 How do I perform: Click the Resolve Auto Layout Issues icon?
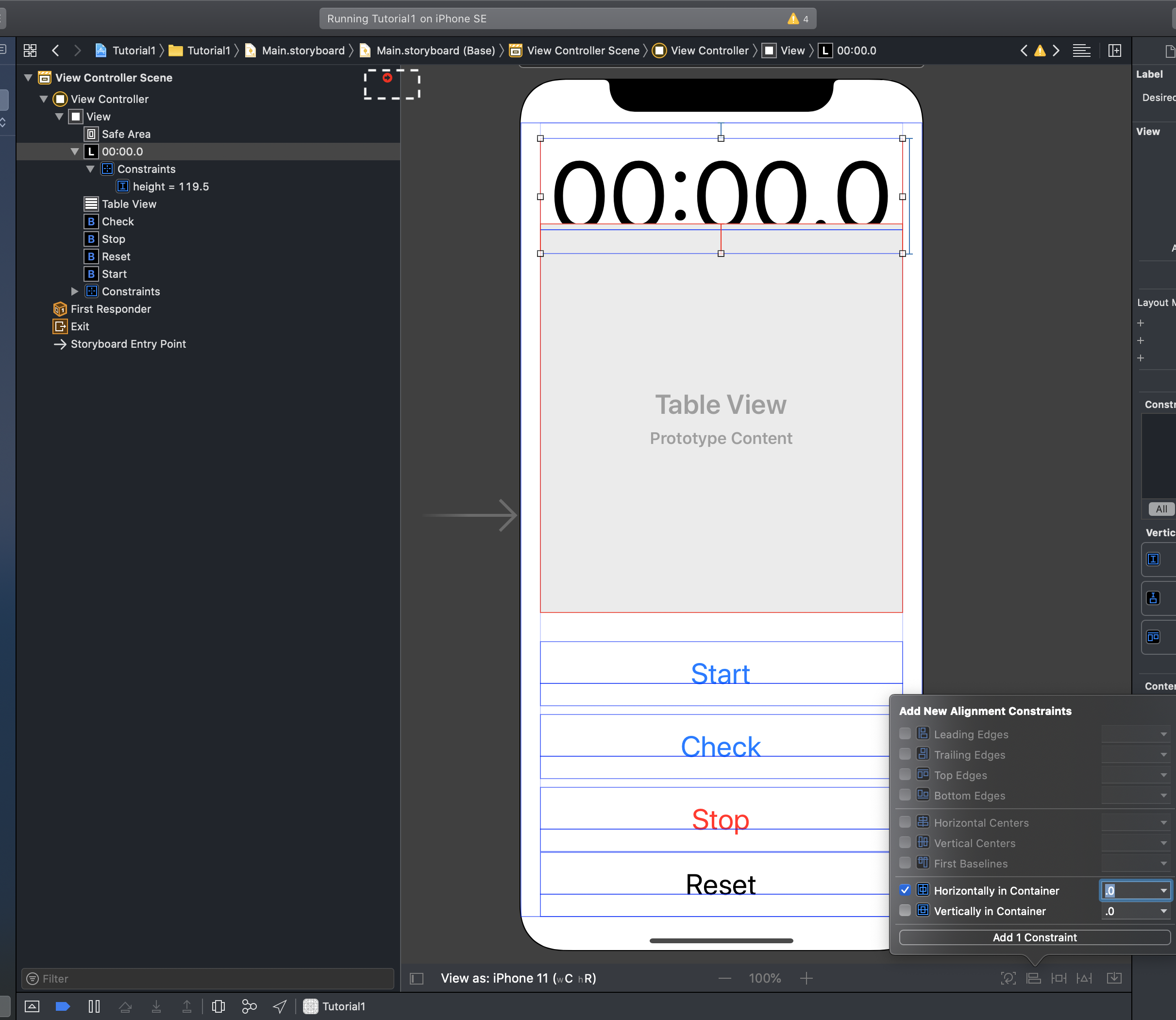1084,978
